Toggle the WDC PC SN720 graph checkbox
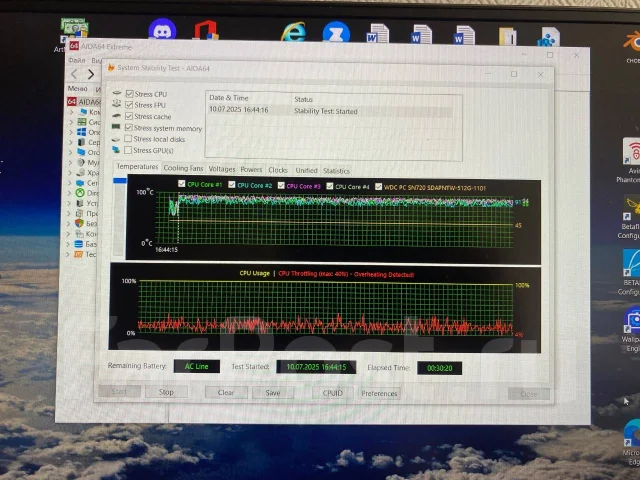Image resolution: width=640 pixels, height=480 pixels. [378, 187]
